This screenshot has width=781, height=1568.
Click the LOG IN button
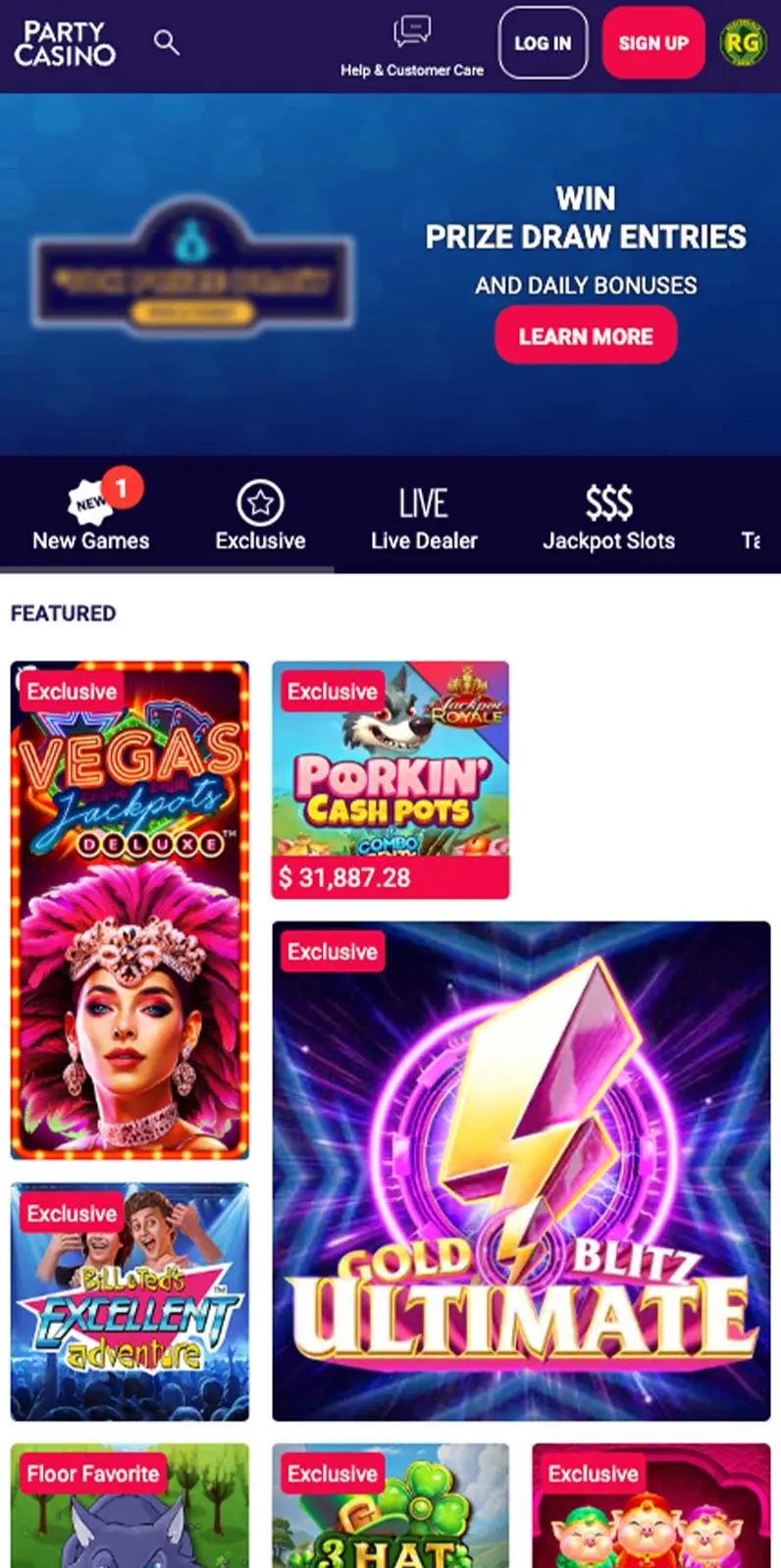coord(543,43)
